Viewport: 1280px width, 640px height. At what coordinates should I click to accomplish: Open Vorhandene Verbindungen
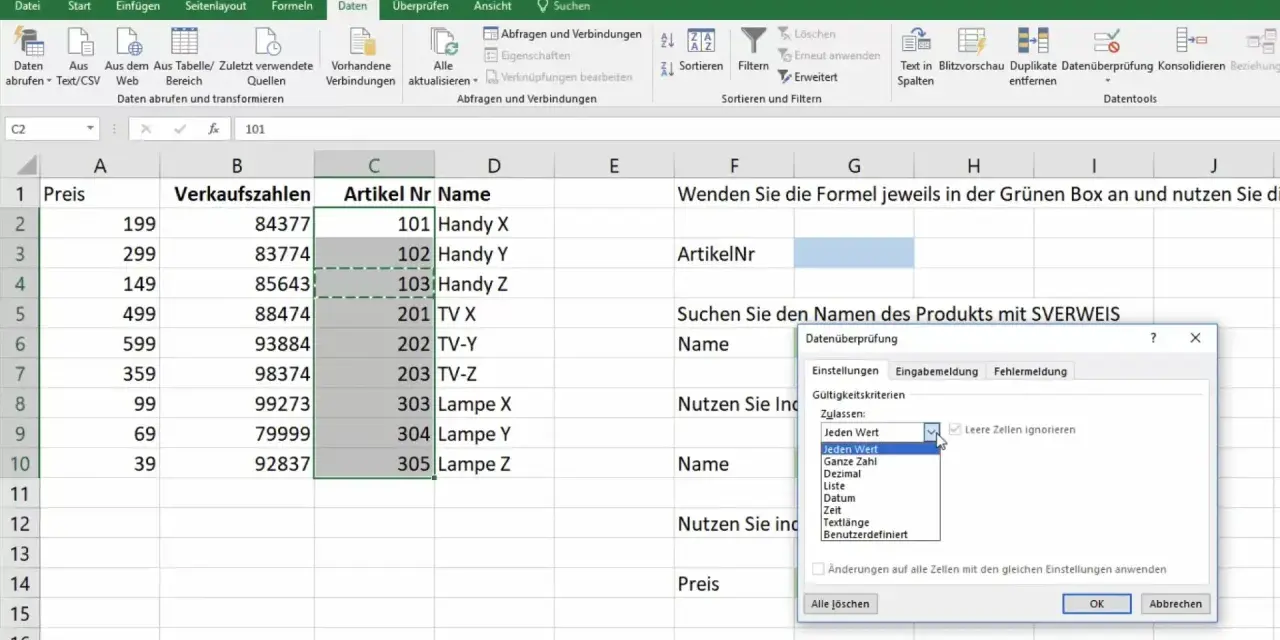point(361,57)
